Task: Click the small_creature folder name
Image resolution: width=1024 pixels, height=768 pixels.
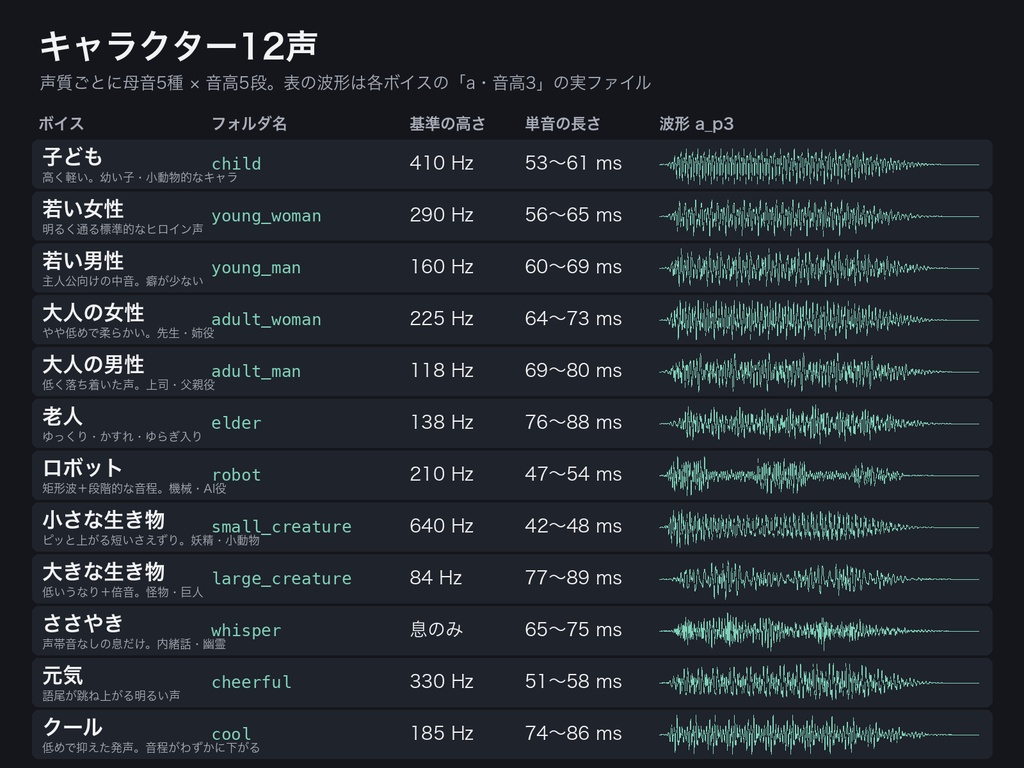Action: 281,526
